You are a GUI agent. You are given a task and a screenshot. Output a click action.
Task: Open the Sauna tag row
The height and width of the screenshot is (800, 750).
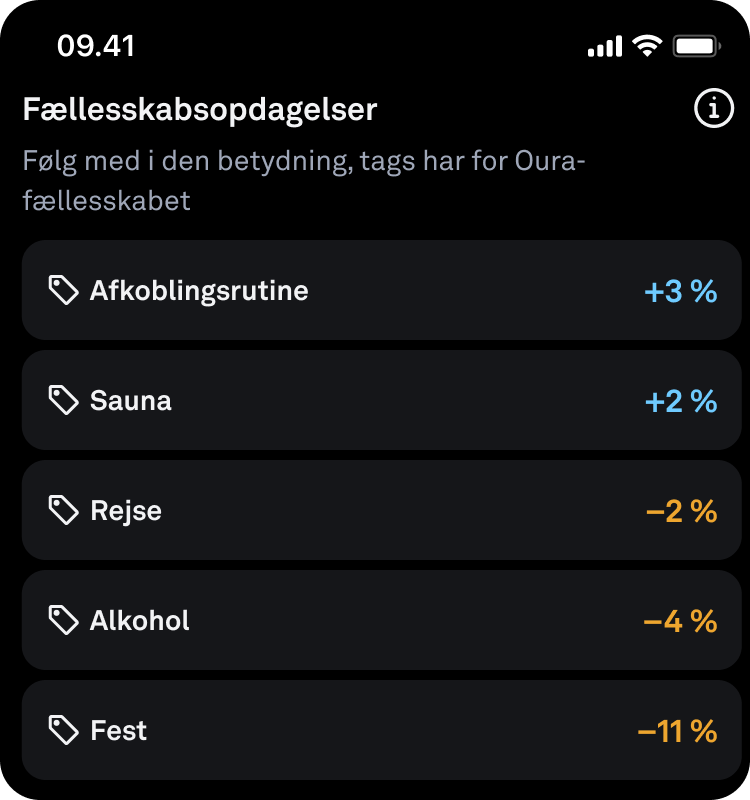tap(382, 400)
